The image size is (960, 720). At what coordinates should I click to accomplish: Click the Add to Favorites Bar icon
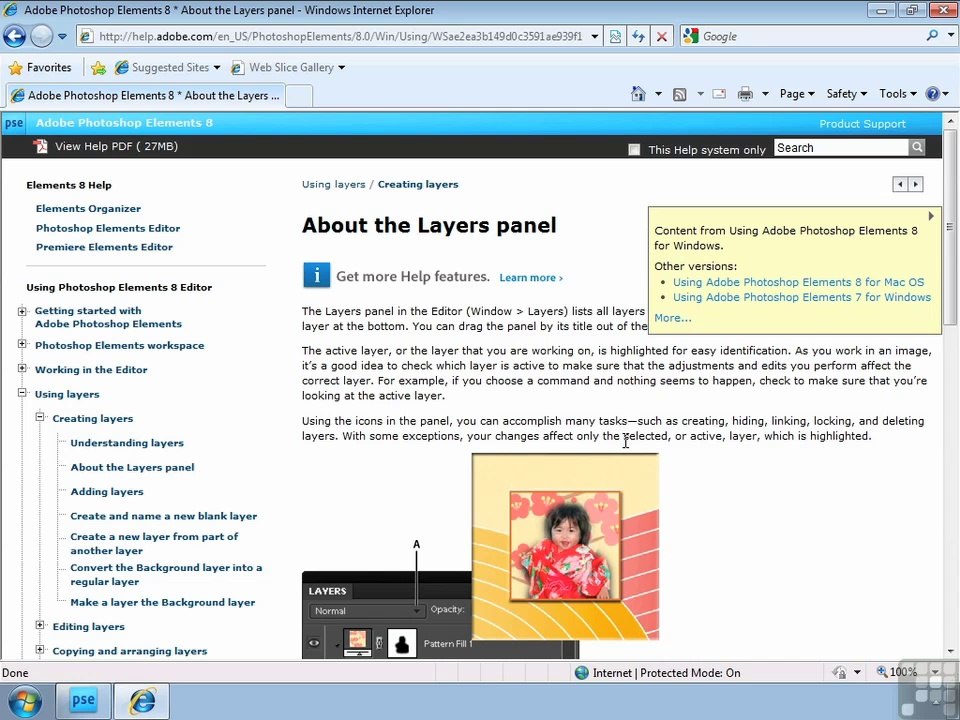[x=98, y=67]
